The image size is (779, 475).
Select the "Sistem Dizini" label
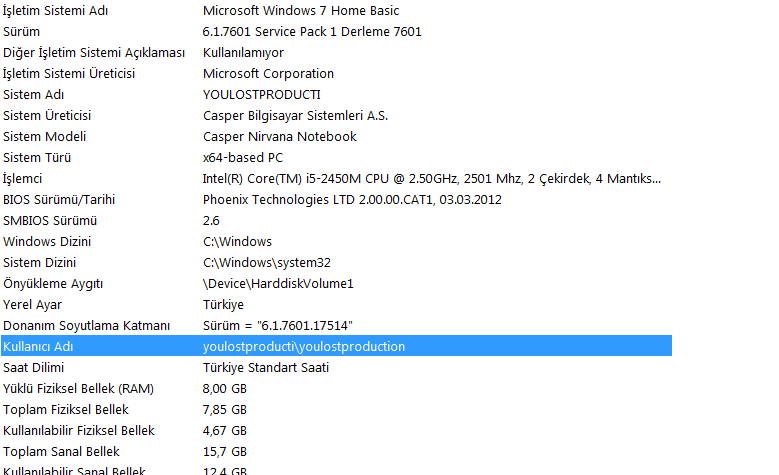[40, 262]
